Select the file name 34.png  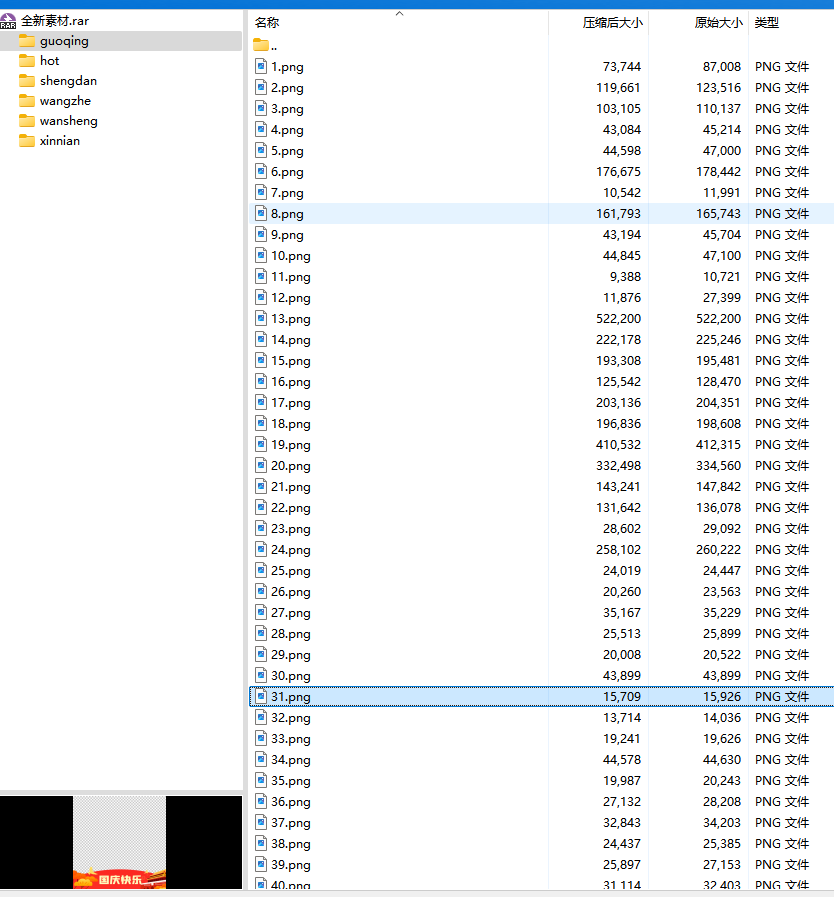pyautogui.click(x=291, y=760)
